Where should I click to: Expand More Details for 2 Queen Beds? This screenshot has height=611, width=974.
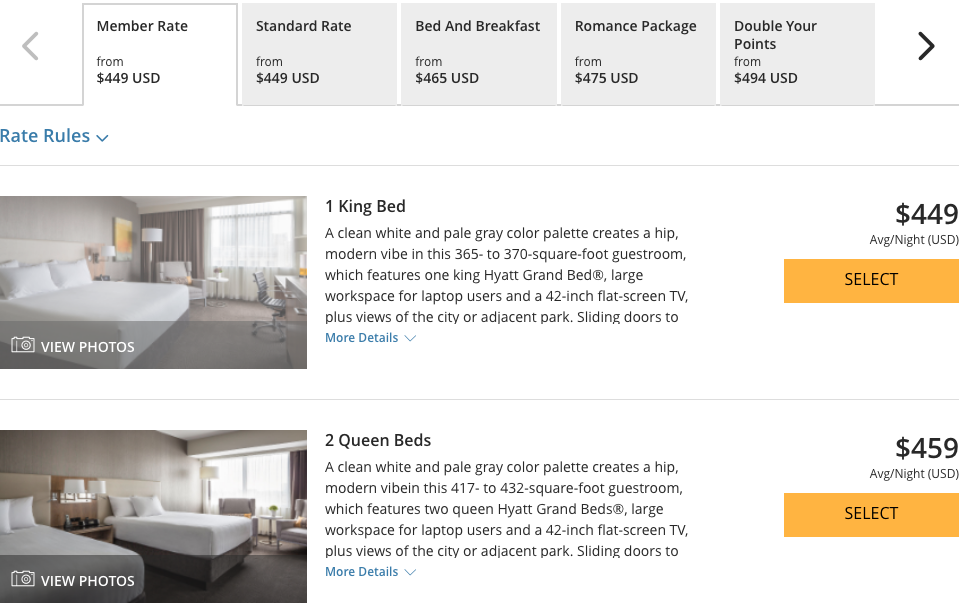click(370, 572)
